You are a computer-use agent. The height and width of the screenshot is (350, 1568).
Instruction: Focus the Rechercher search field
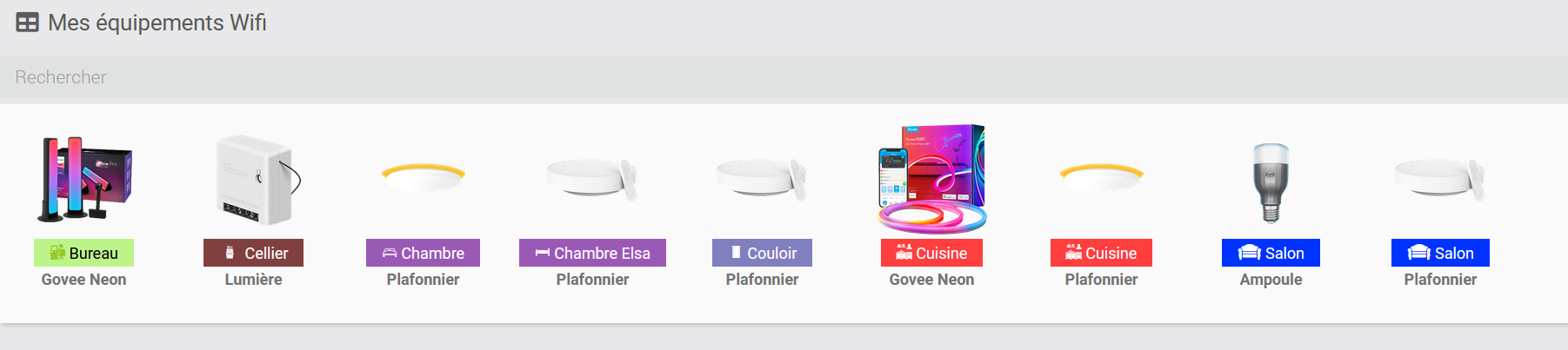coord(783,77)
